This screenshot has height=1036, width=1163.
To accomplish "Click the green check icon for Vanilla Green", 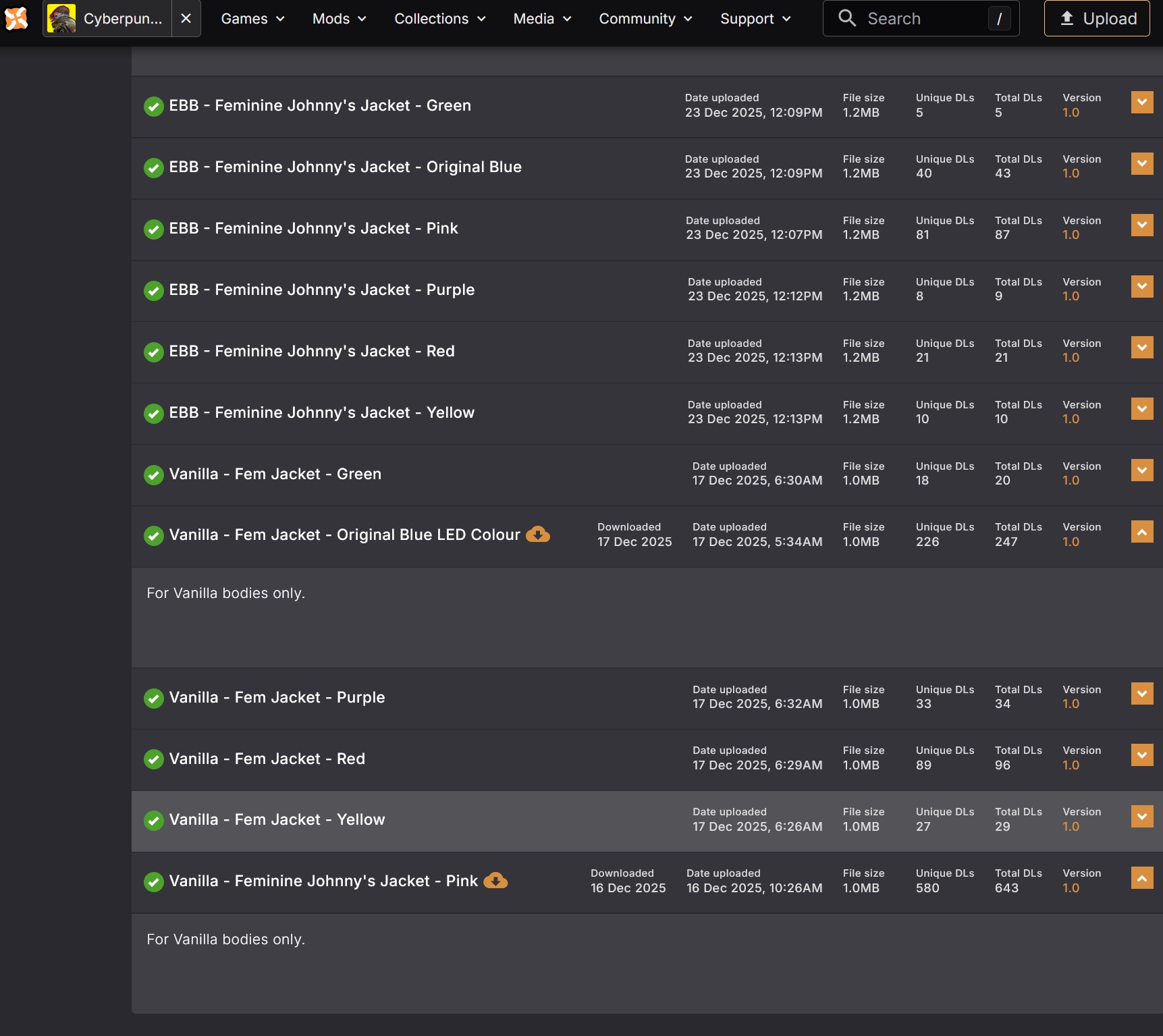I will [154, 475].
